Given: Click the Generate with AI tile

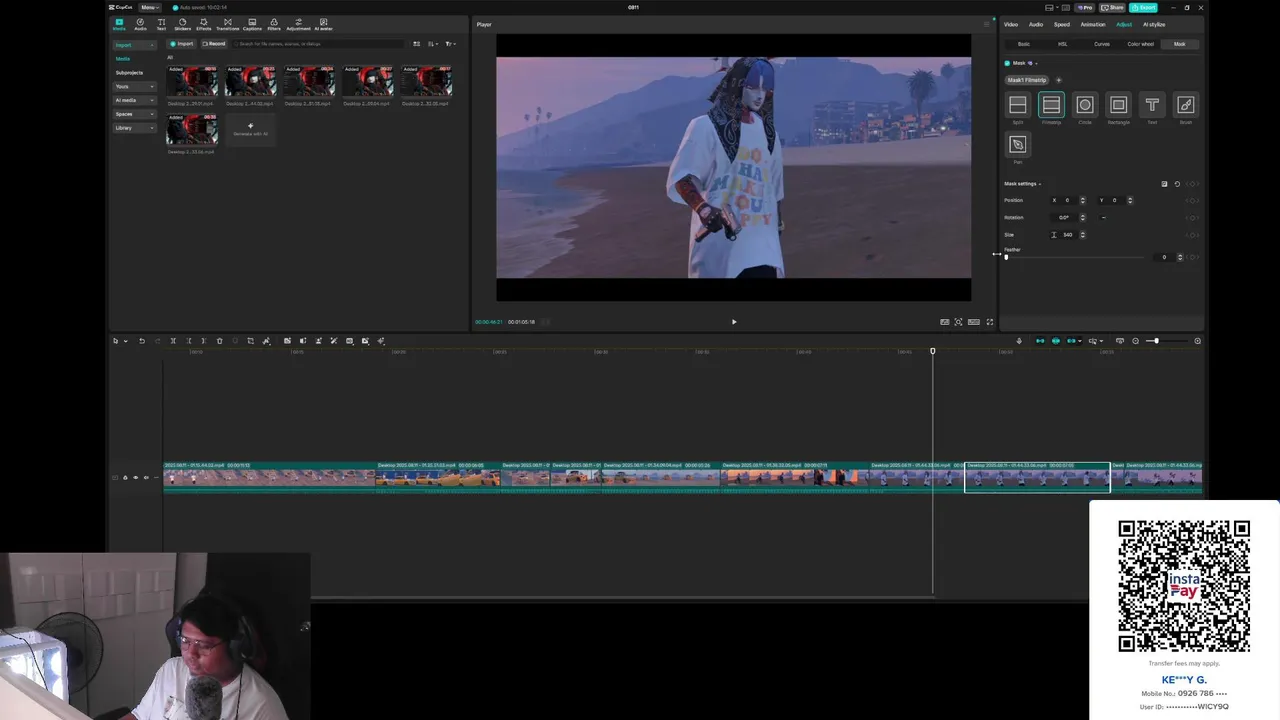Looking at the screenshot, I should pos(250,129).
